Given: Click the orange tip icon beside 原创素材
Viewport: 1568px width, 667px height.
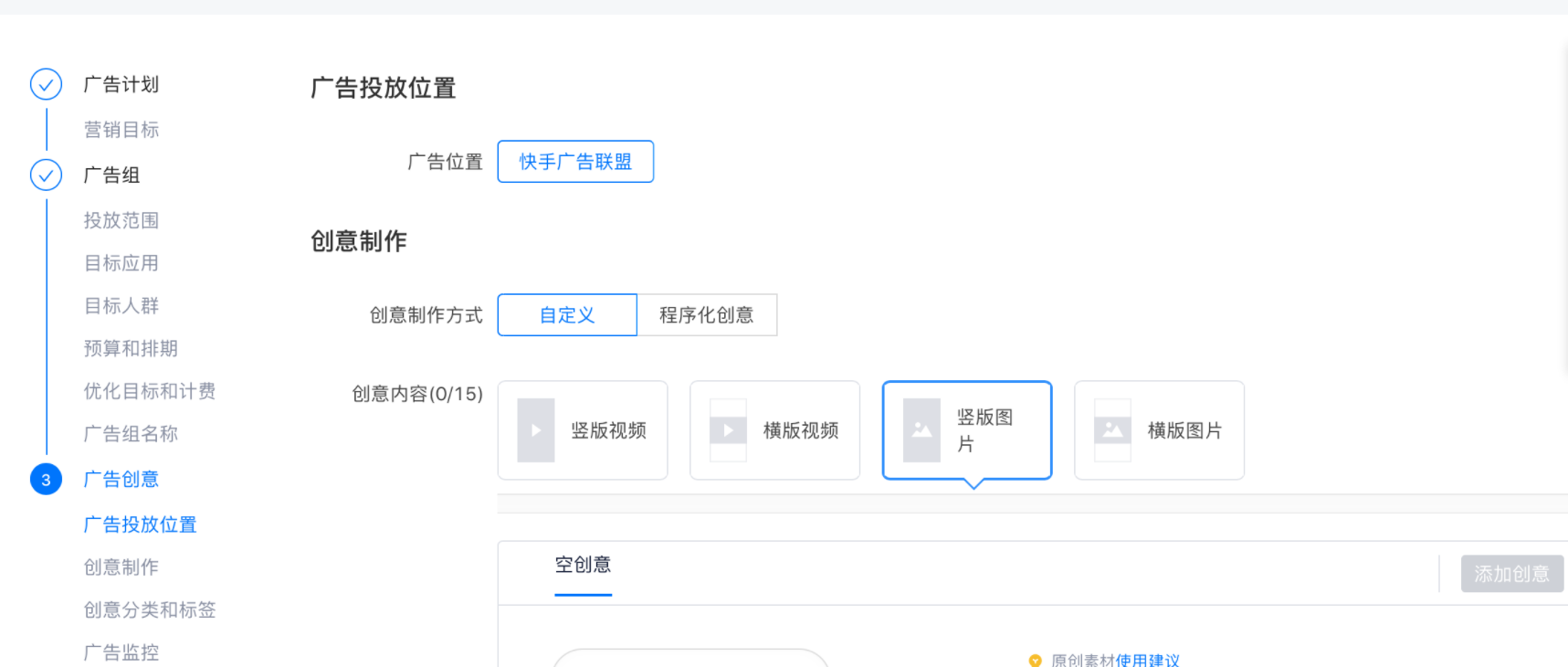Looking at the screenshot, I should coord(1035,660).
